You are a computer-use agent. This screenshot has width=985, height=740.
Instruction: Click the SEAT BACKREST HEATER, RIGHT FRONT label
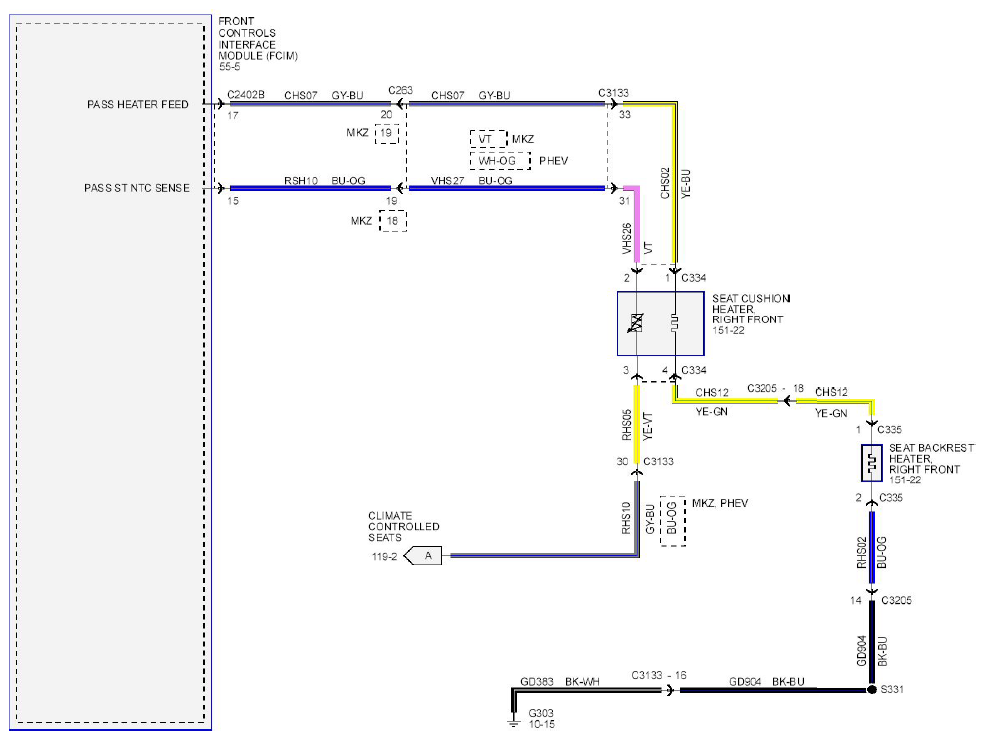click(x=932, y=459)
